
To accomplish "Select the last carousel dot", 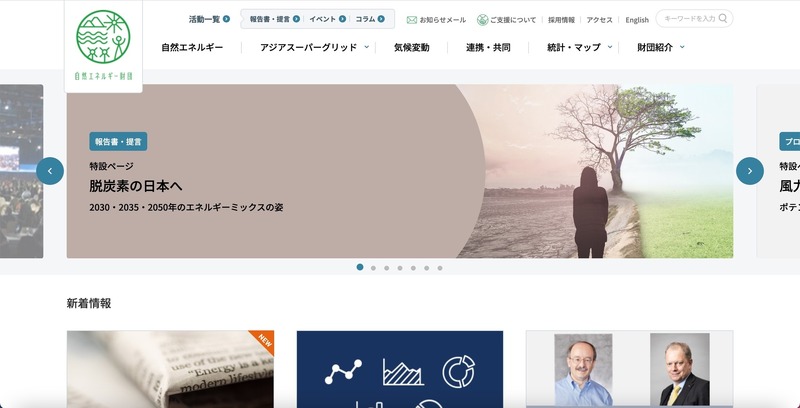I will pos(440,268).
